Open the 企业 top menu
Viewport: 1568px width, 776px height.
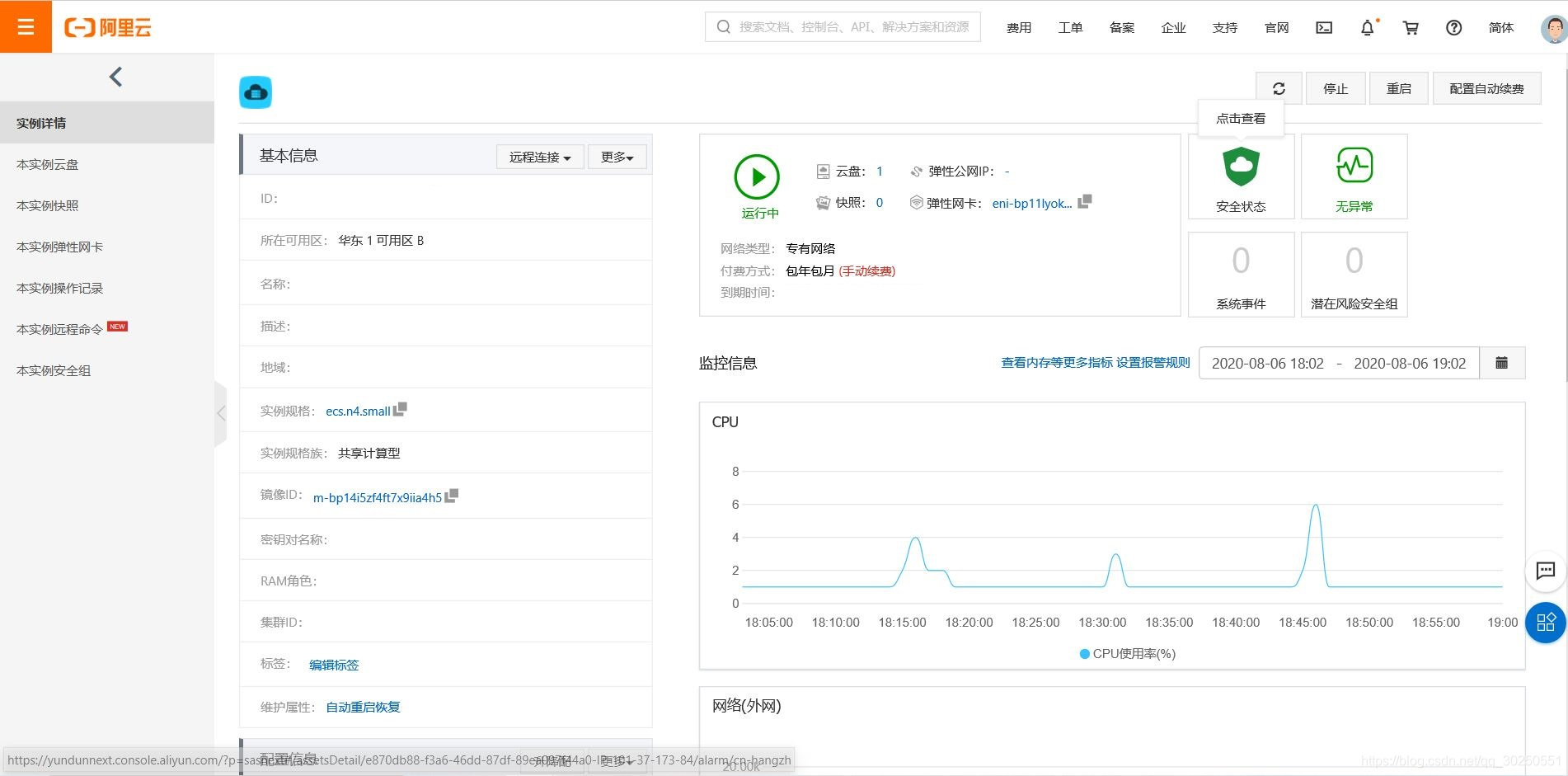point(1173,27)
